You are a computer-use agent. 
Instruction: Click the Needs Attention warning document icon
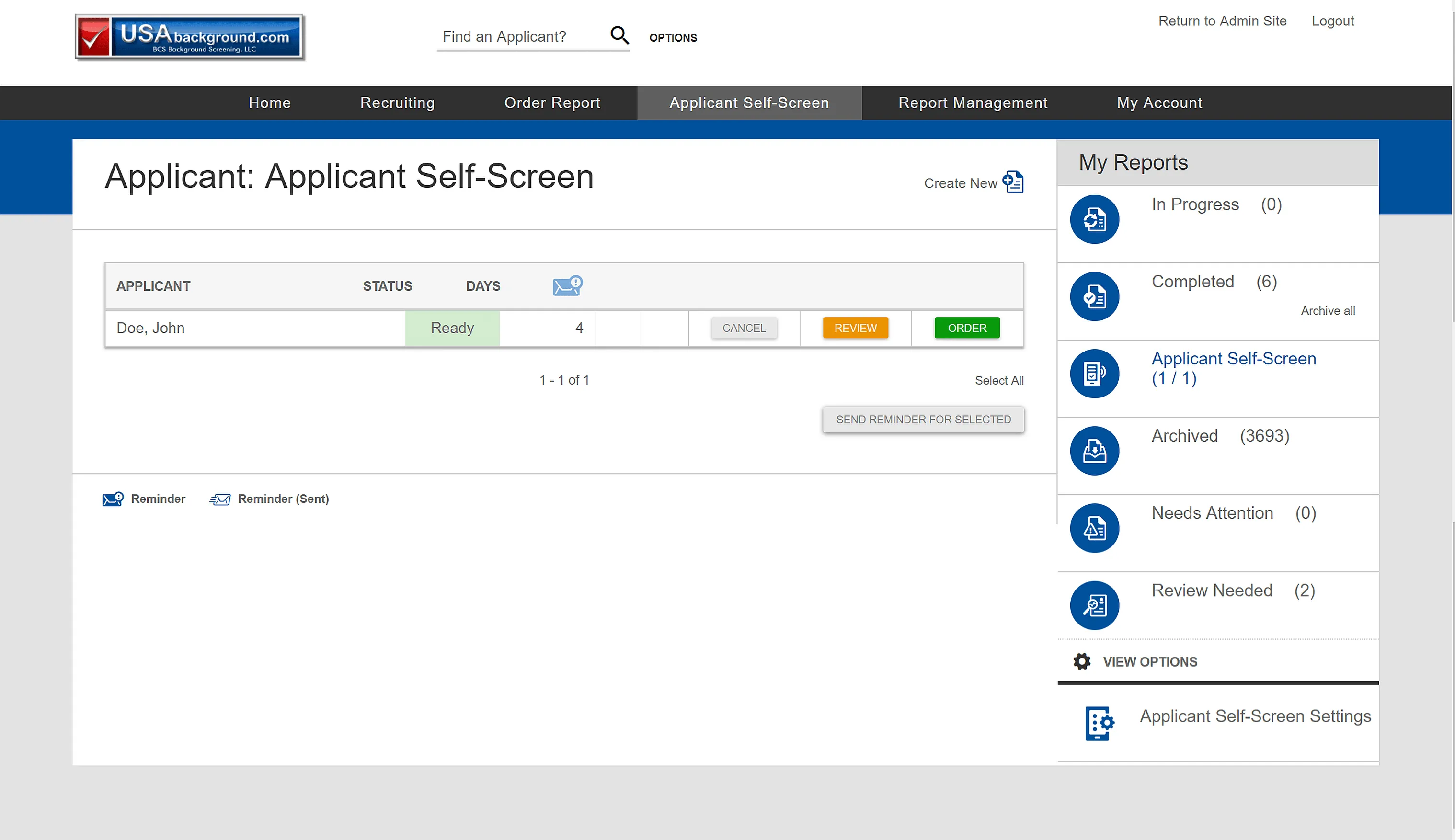1094,527
